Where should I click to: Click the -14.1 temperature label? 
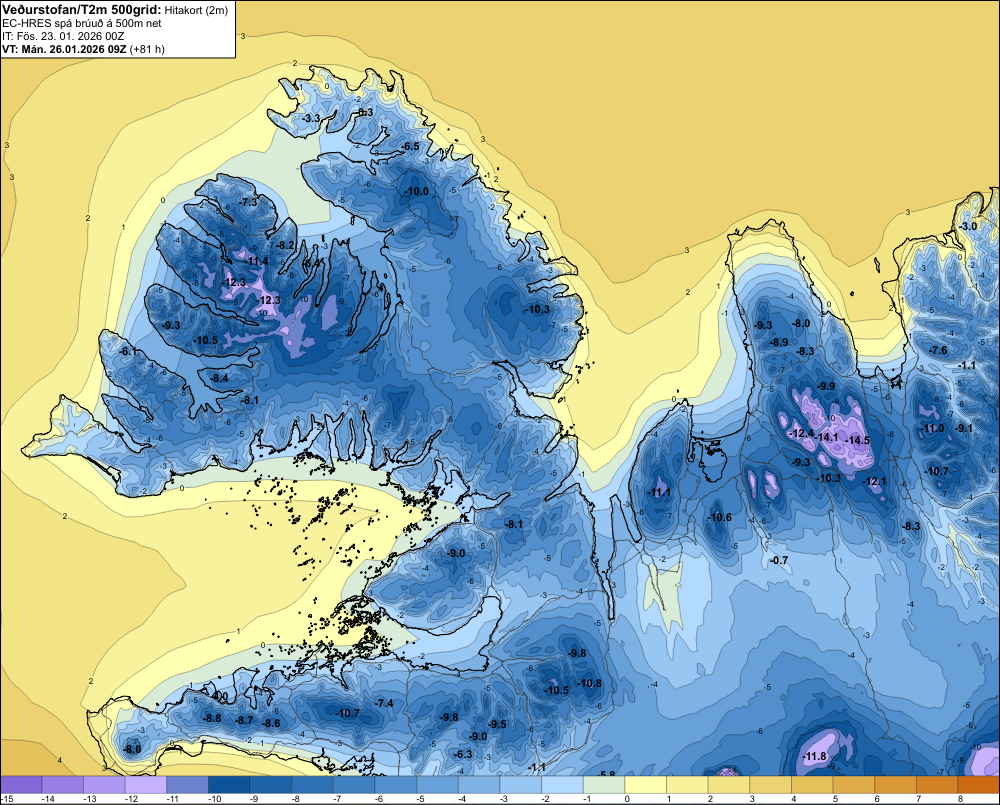click(x=827, y=438)
